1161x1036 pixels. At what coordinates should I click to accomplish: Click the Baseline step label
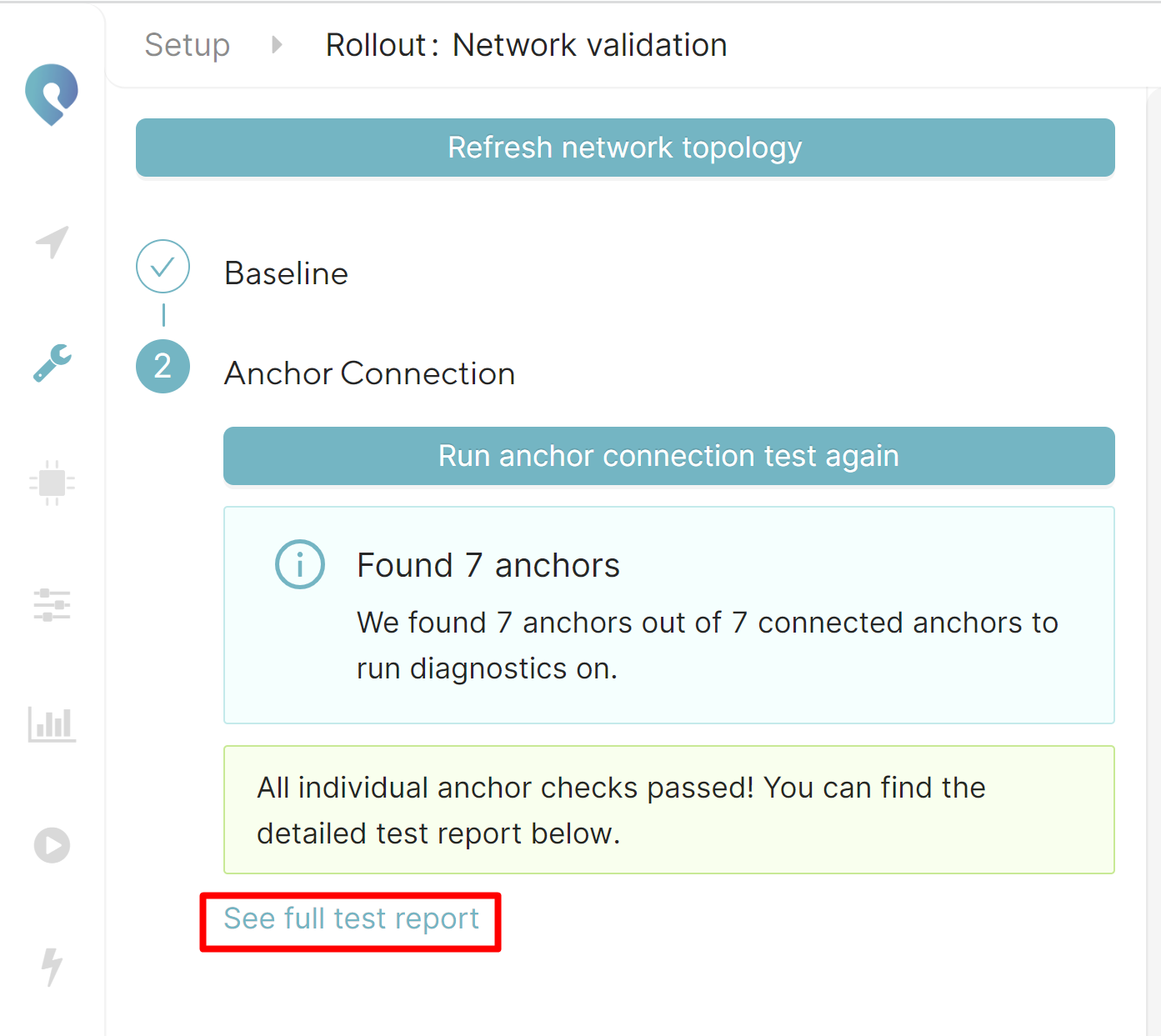[286, 273]
